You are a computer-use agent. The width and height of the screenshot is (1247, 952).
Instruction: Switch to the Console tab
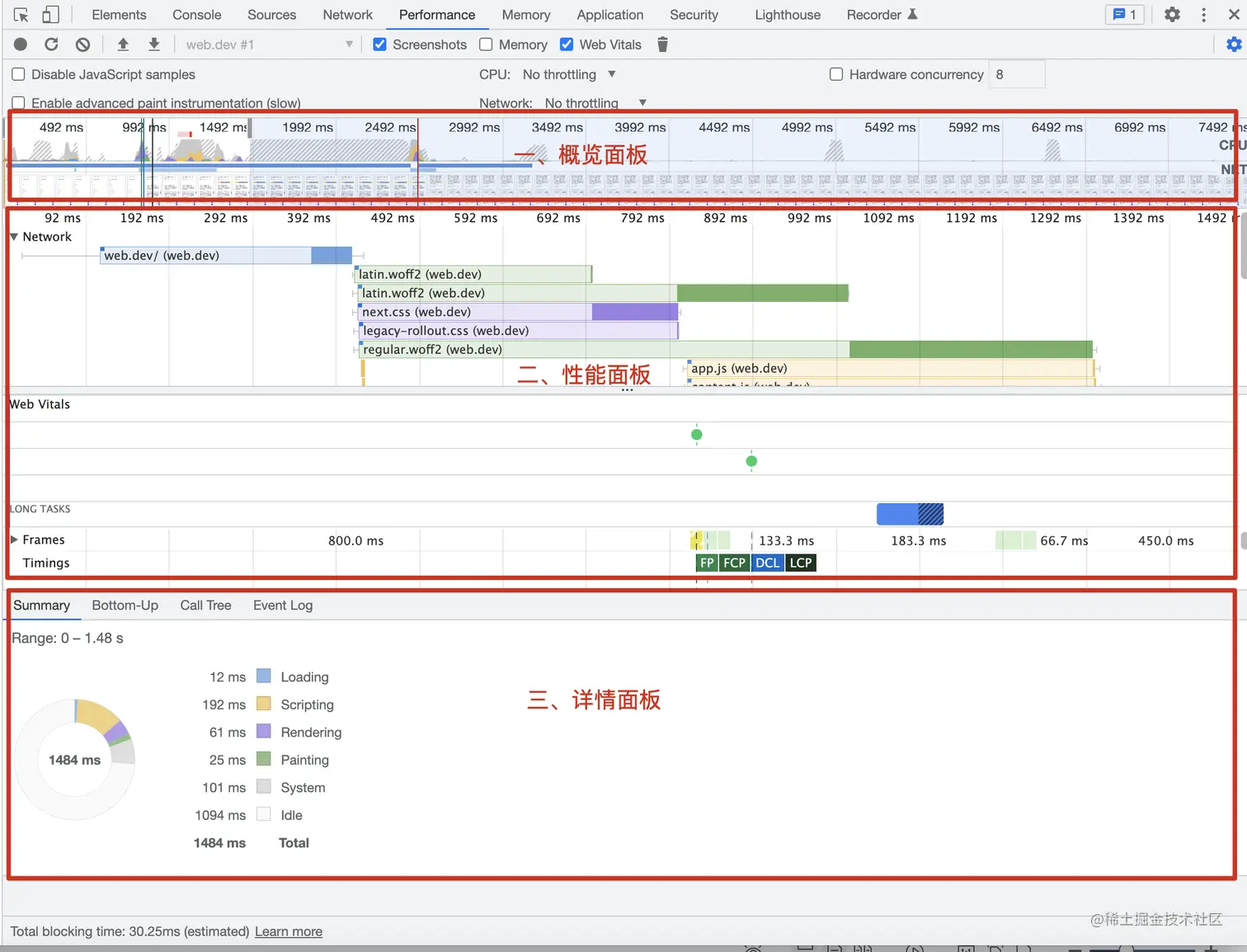[196, 15]
